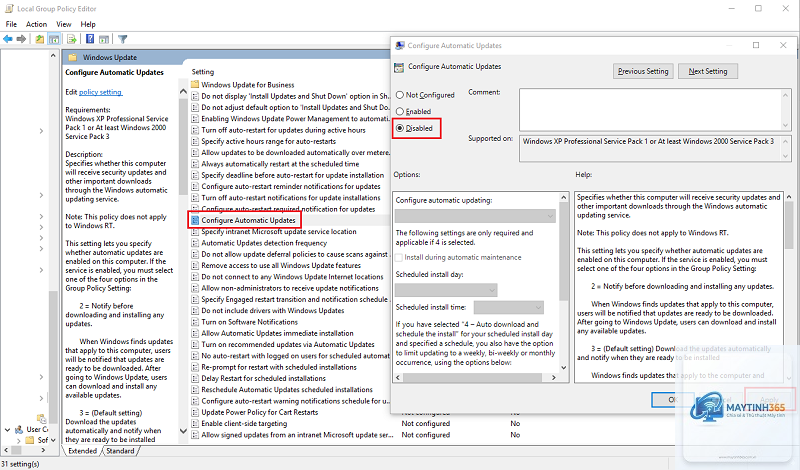Open the Help menu
Screen dimensions: 800x470
point(88,24)
